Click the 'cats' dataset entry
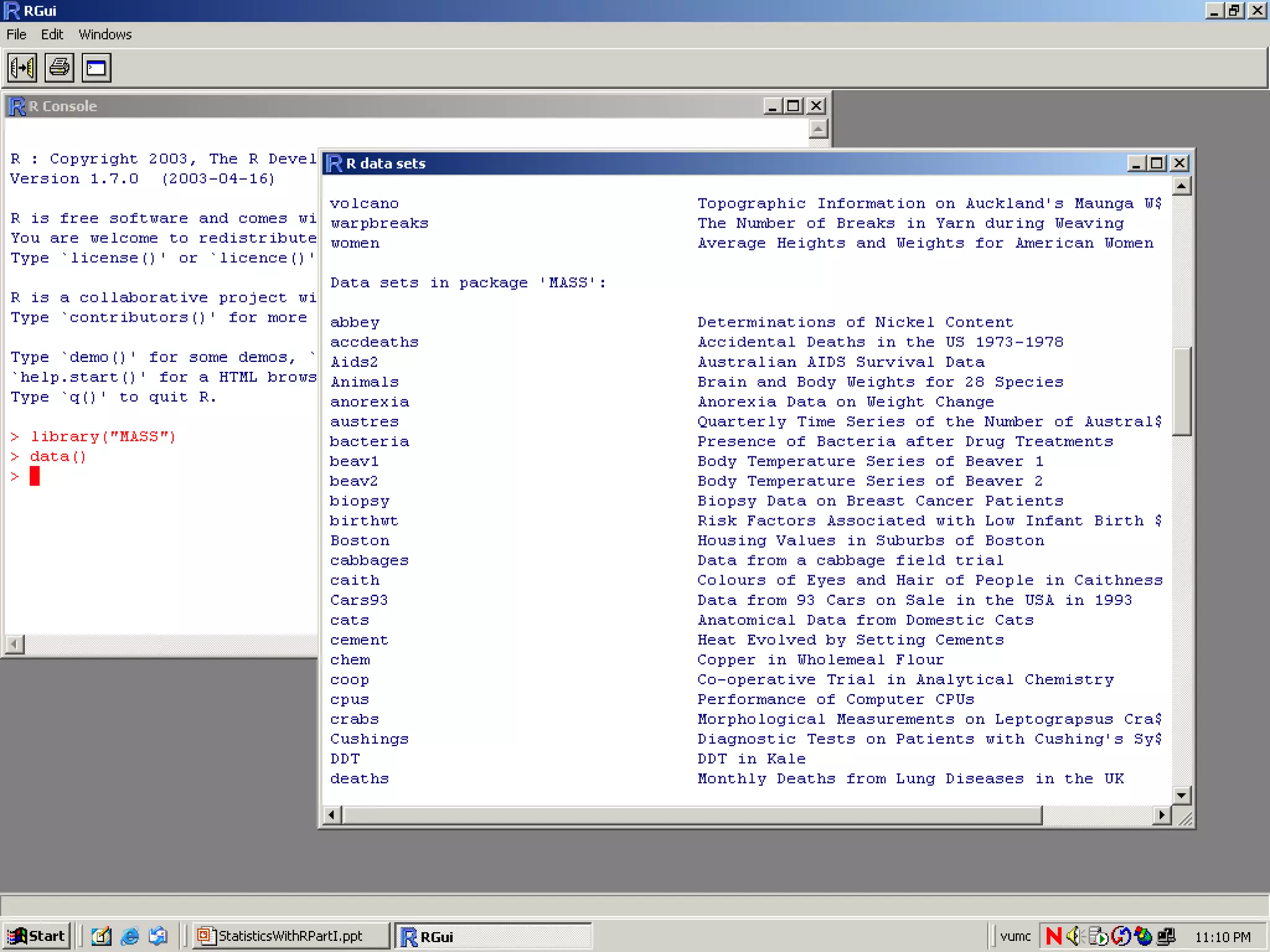Screen dimensions: 1270x952 [x=350, y=620]
